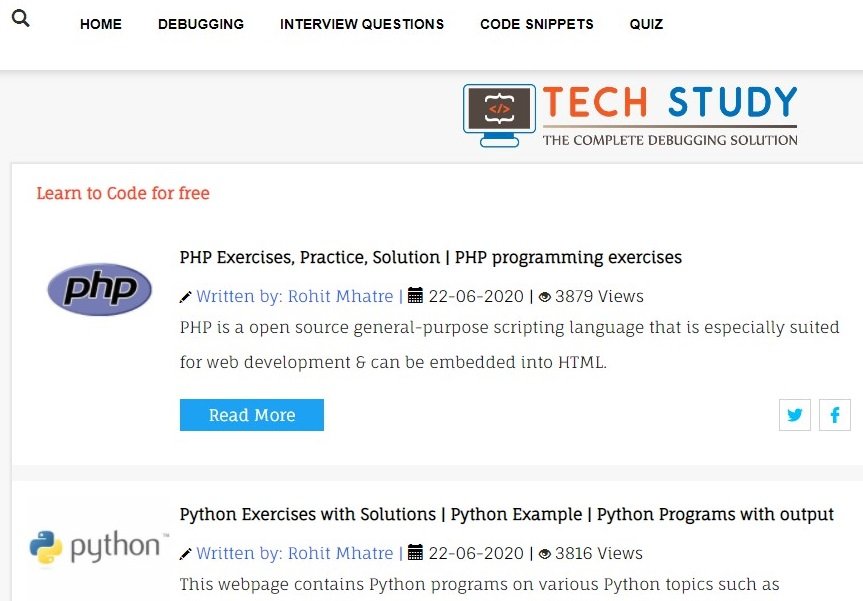Screen dimensions: 863x601
Task: Click the eye icon next to 3879 Views
Action: pyautogui.click(x=545, y=297)
